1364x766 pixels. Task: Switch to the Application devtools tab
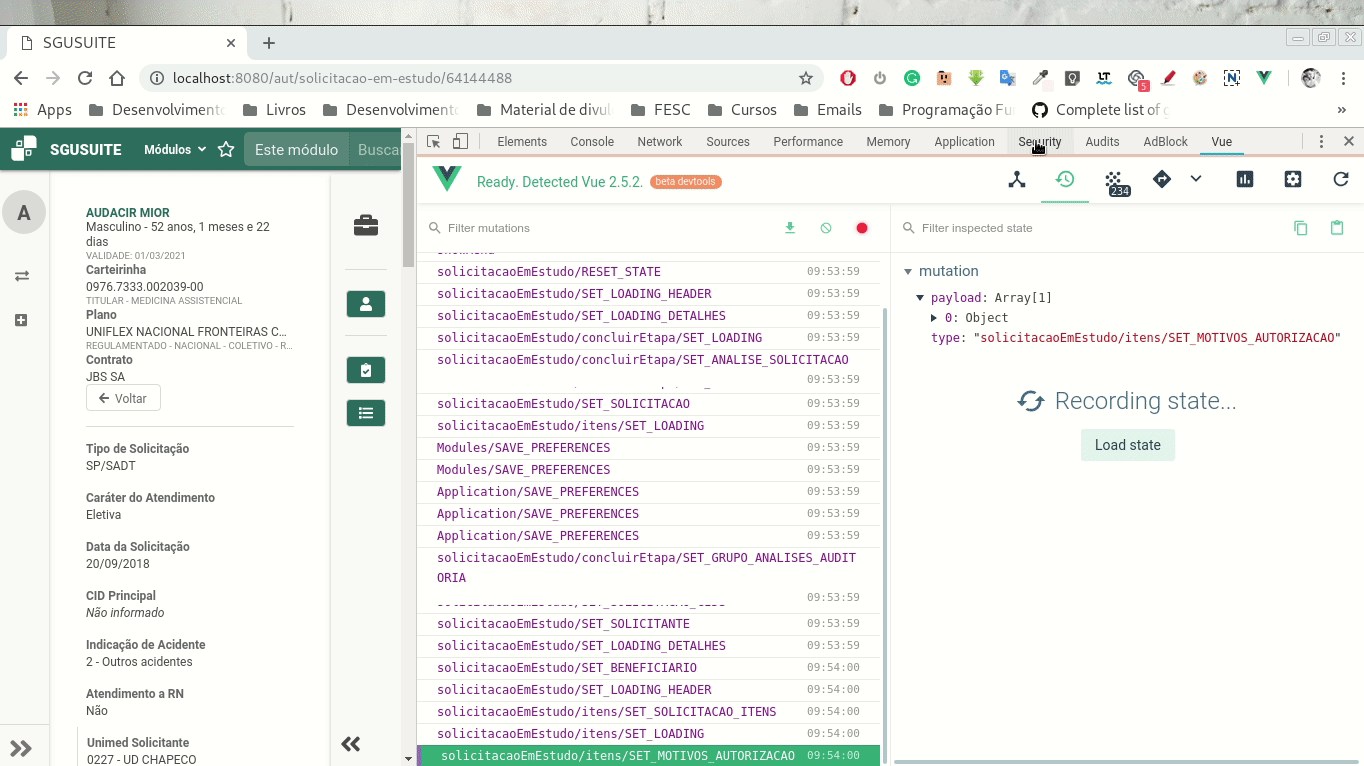tap(964, 142)
